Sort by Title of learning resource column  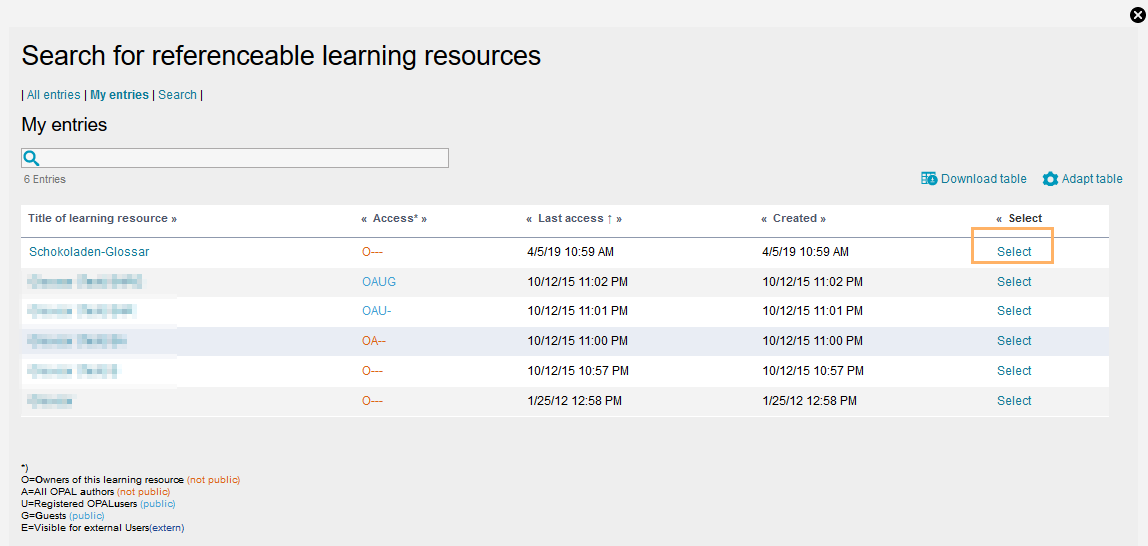101,218
